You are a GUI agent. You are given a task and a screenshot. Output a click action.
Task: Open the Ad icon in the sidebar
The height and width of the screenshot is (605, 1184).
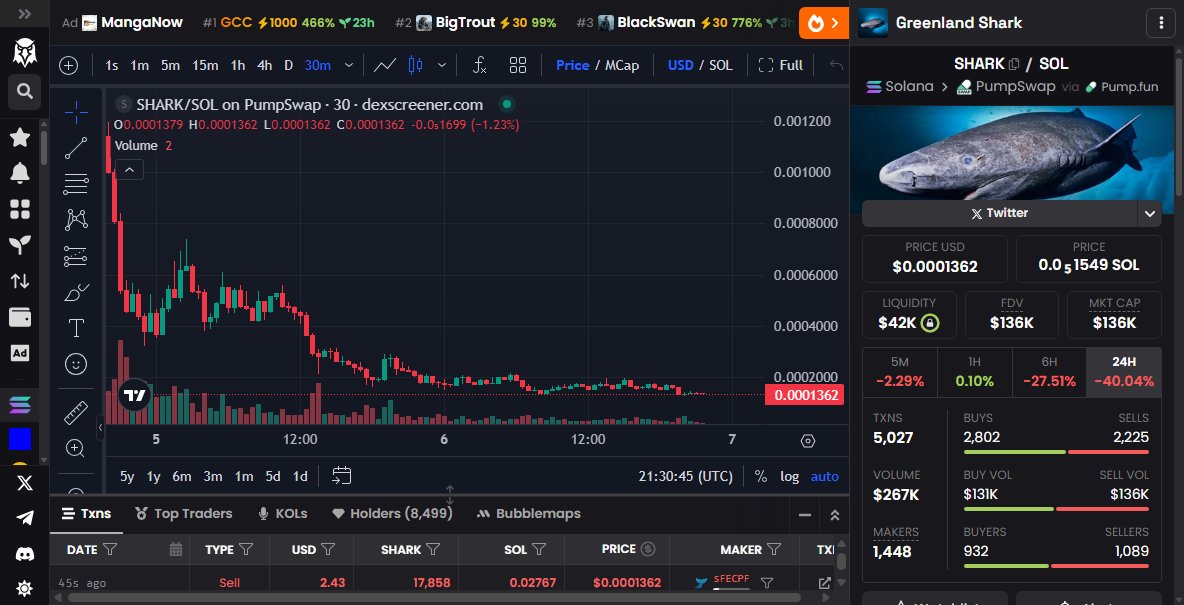[20, 353]
